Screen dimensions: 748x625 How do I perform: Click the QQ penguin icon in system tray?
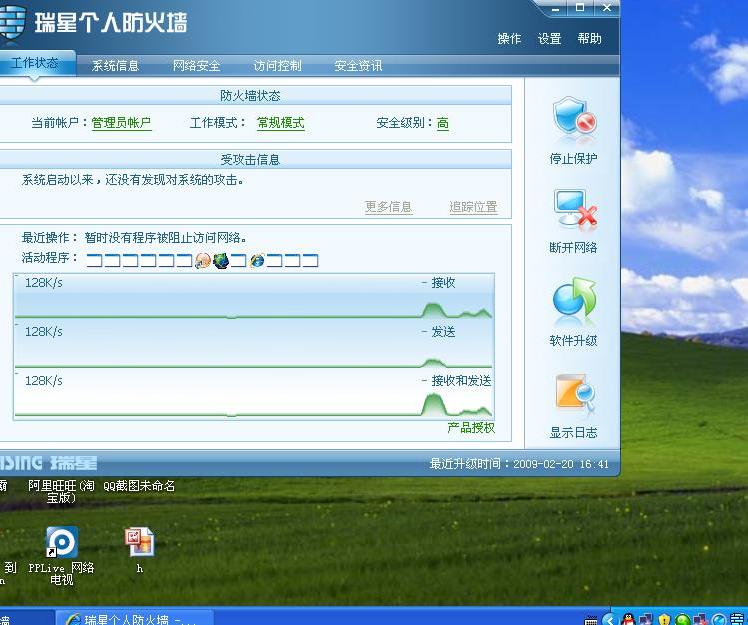click(628, 620)
